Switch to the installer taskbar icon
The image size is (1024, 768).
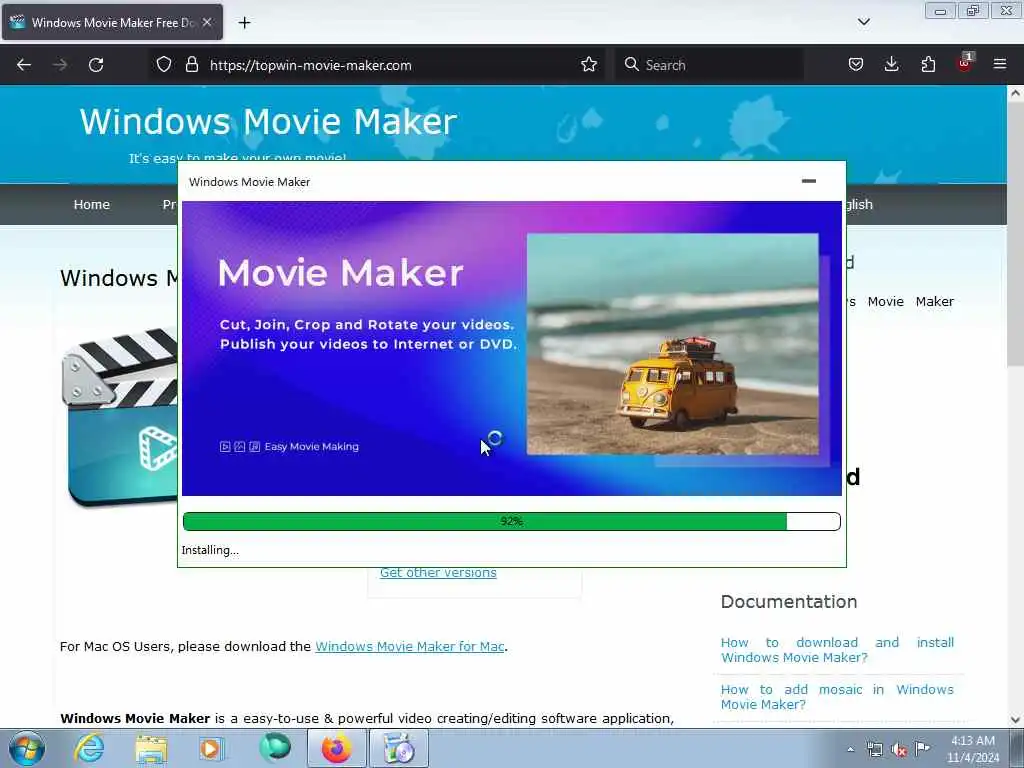coord(399,748)
